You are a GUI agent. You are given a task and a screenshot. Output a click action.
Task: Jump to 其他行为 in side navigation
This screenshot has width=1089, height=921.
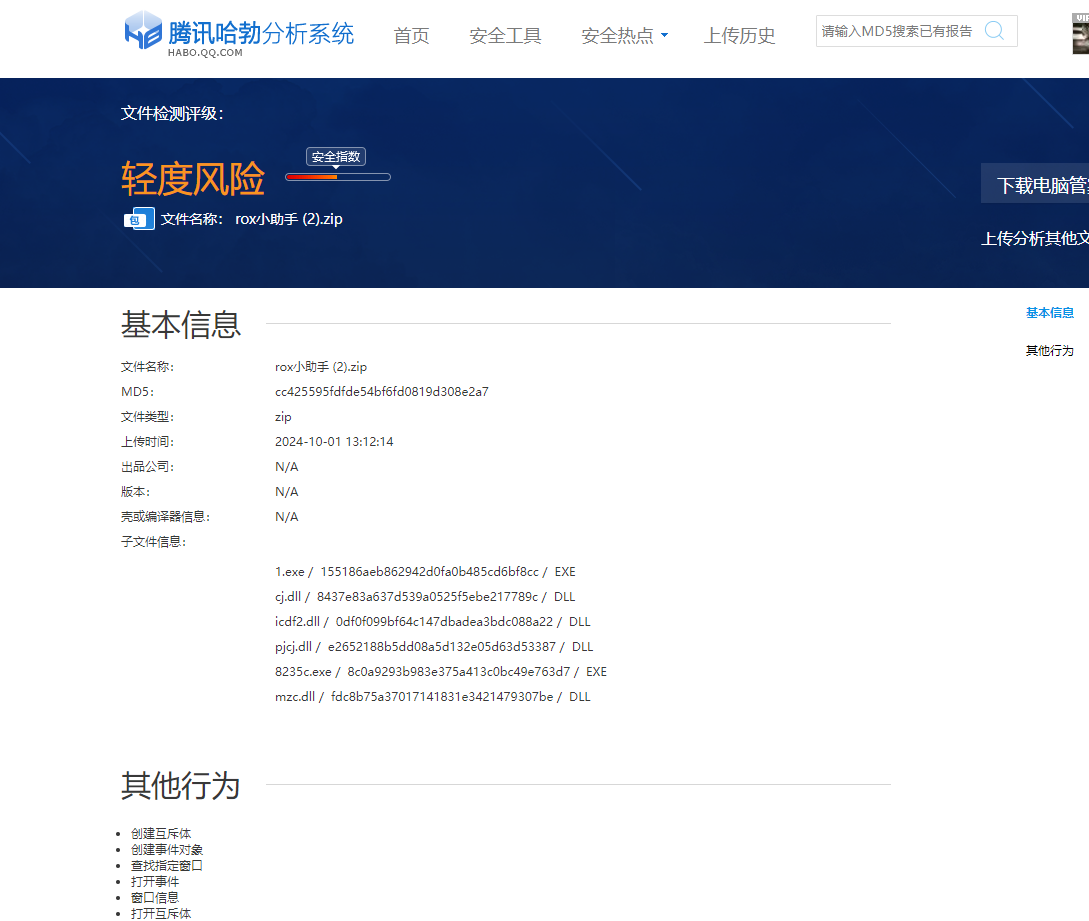(x=1049, y=351)
